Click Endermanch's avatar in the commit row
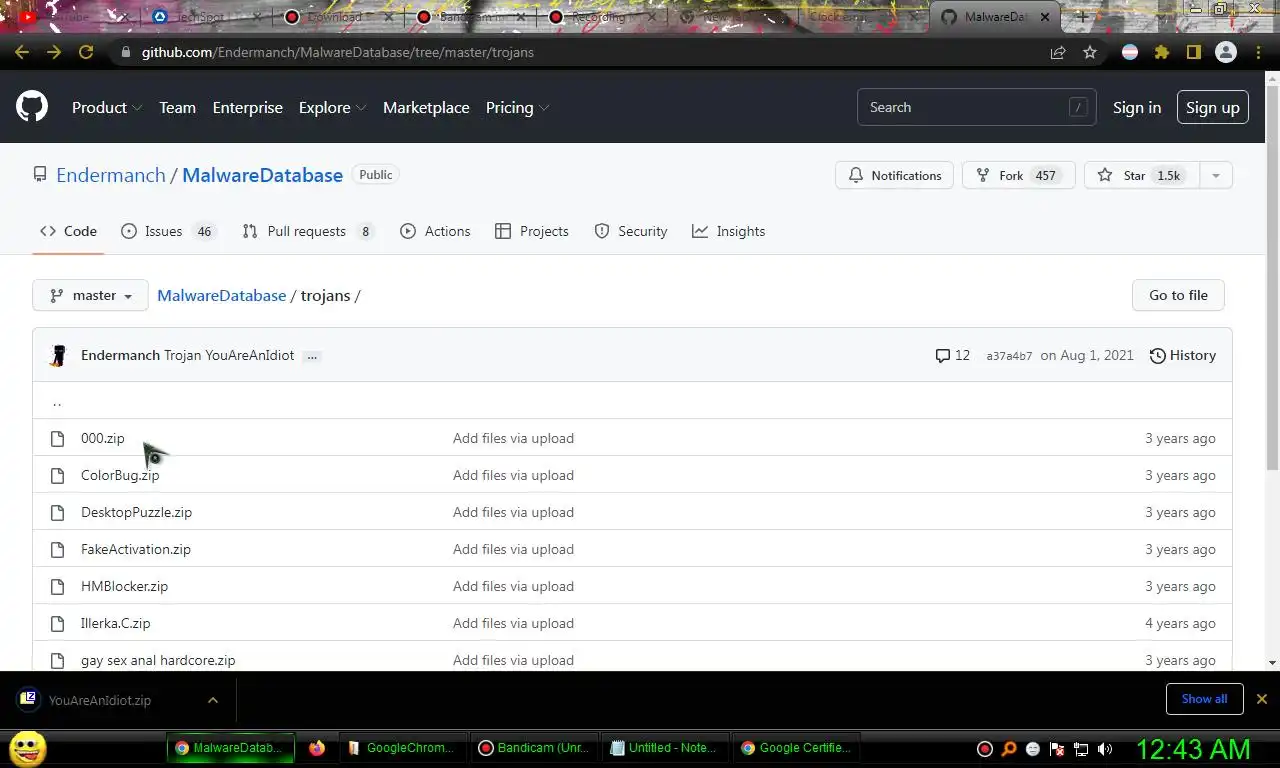The height and width of the screenshot is (768, 1280). (58, 355)
